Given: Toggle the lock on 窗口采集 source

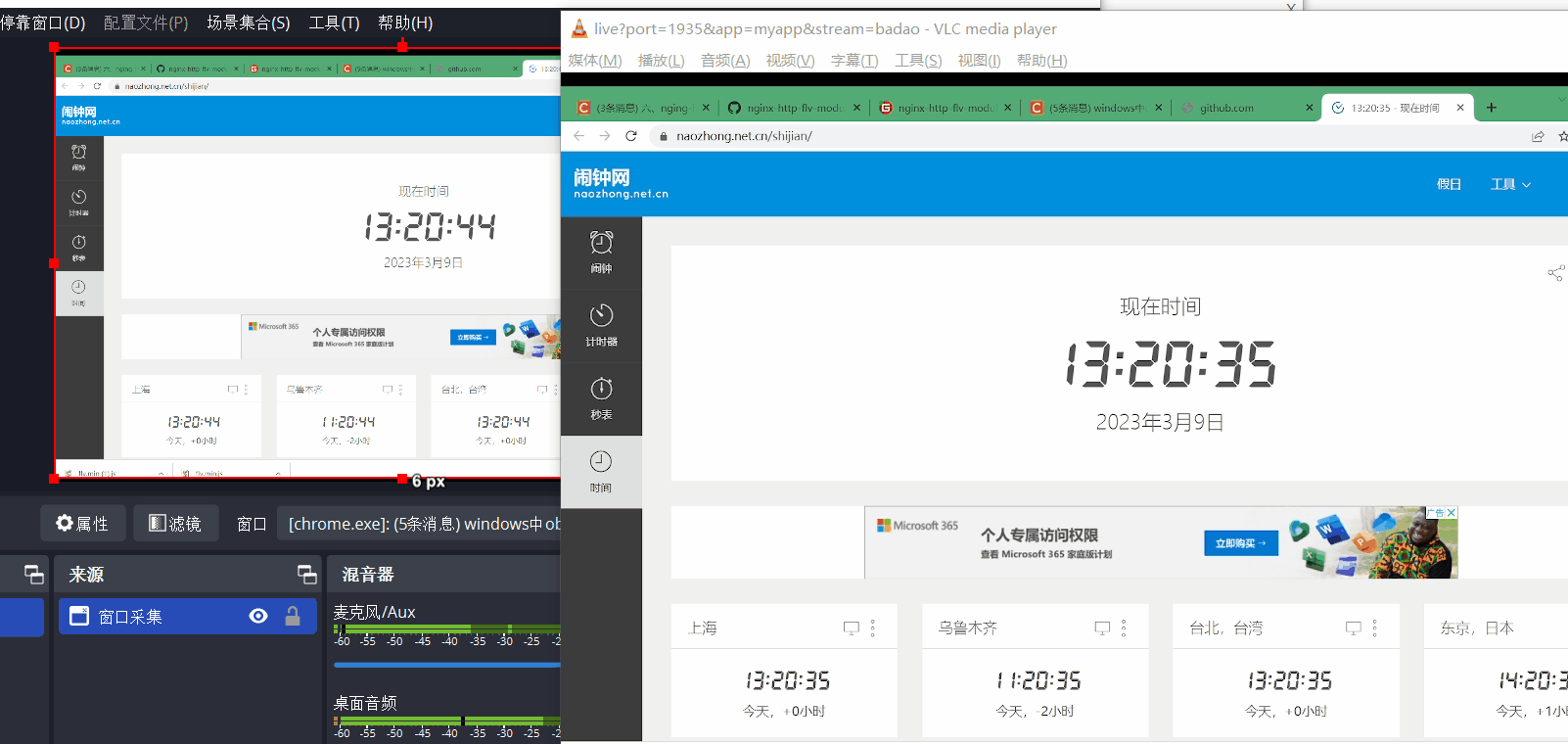Looking at the screenshot, I should [x=292, y=616].
